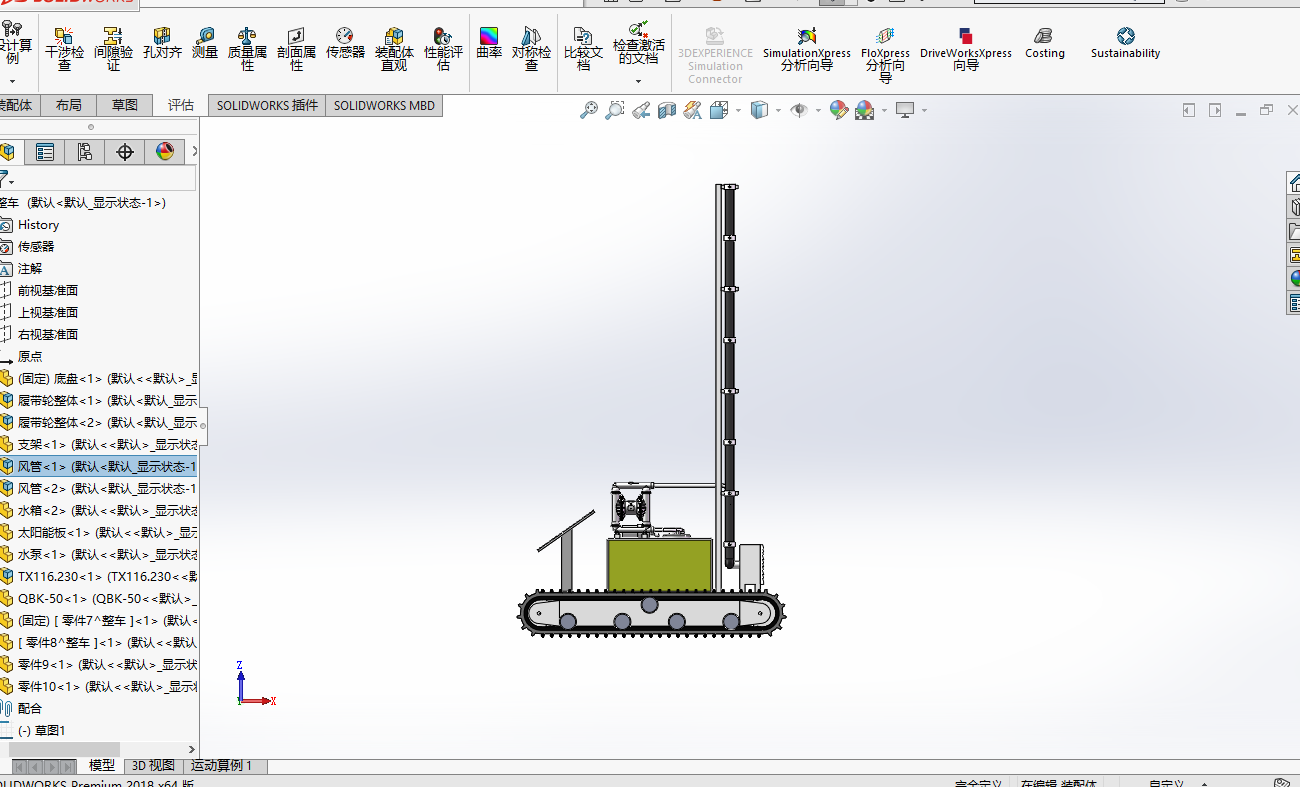Select 前视基准面 front plane
The height and width of the screenshot is (787, 1300).
coord(48,291)
